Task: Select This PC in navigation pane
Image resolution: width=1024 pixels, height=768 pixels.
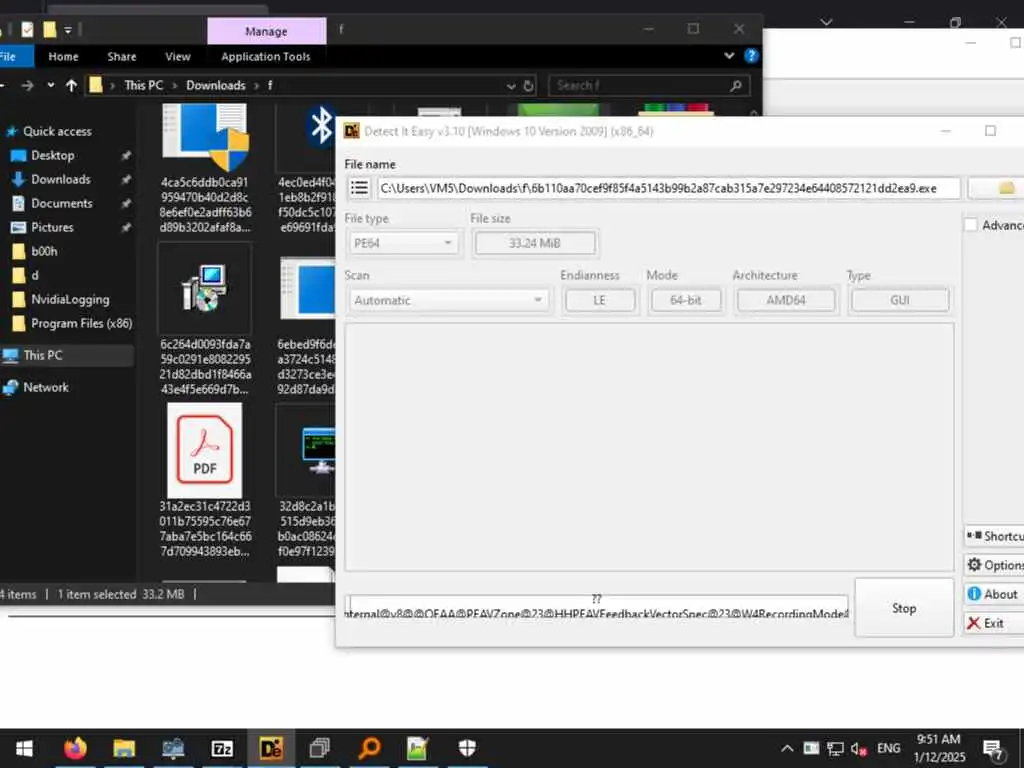Action: 42,355
